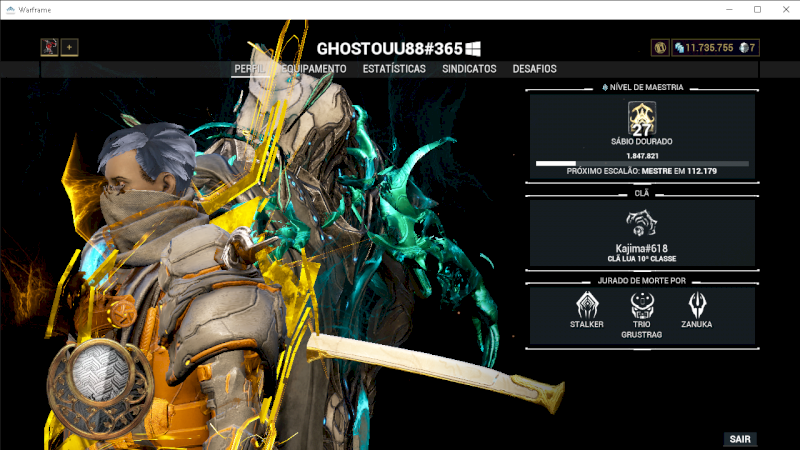Viewport: 800px width, 450px height.
Task: Click the plus icon beside the avatar
Action: [x=69, y=47]
